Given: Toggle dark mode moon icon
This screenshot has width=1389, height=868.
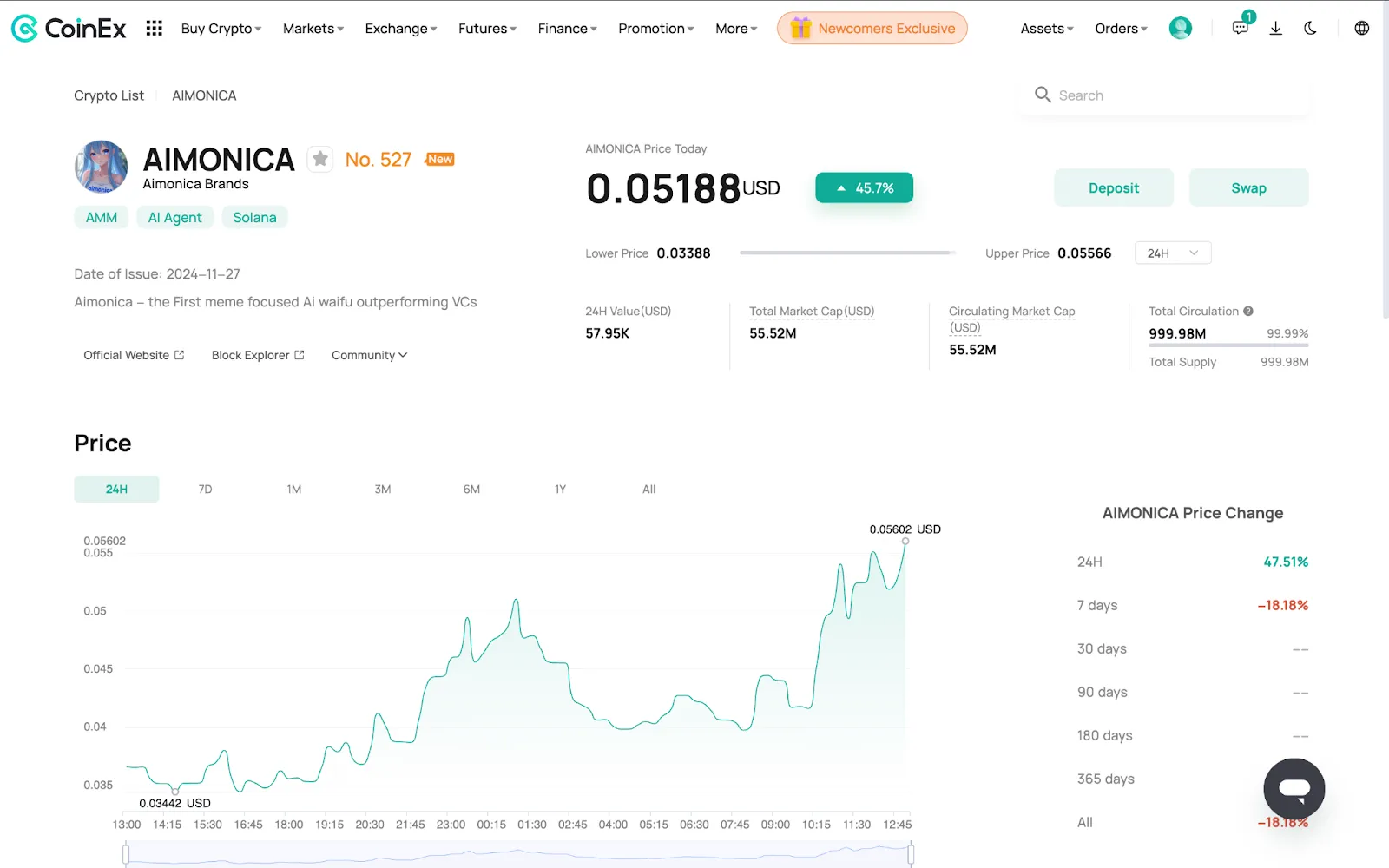Looking at the screenshot, I should (1311, 29).
